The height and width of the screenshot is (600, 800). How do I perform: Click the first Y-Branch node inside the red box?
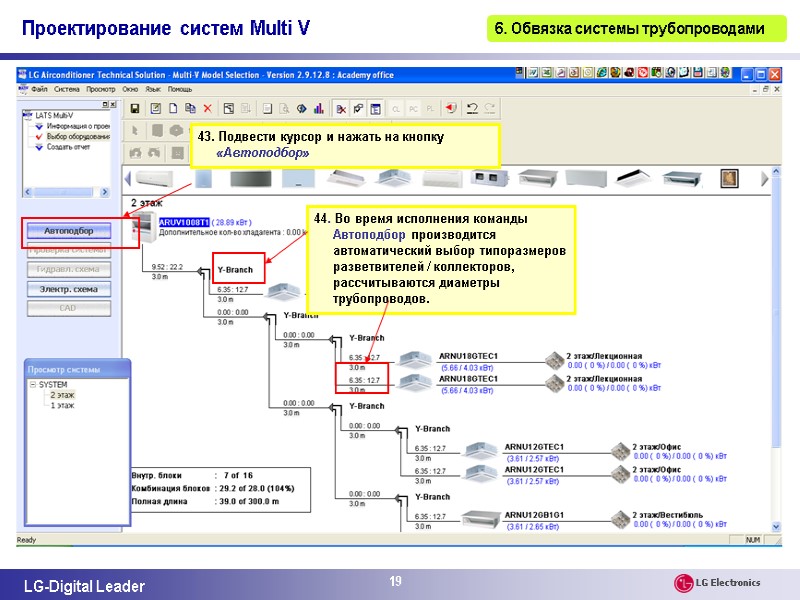pos(235,270)
